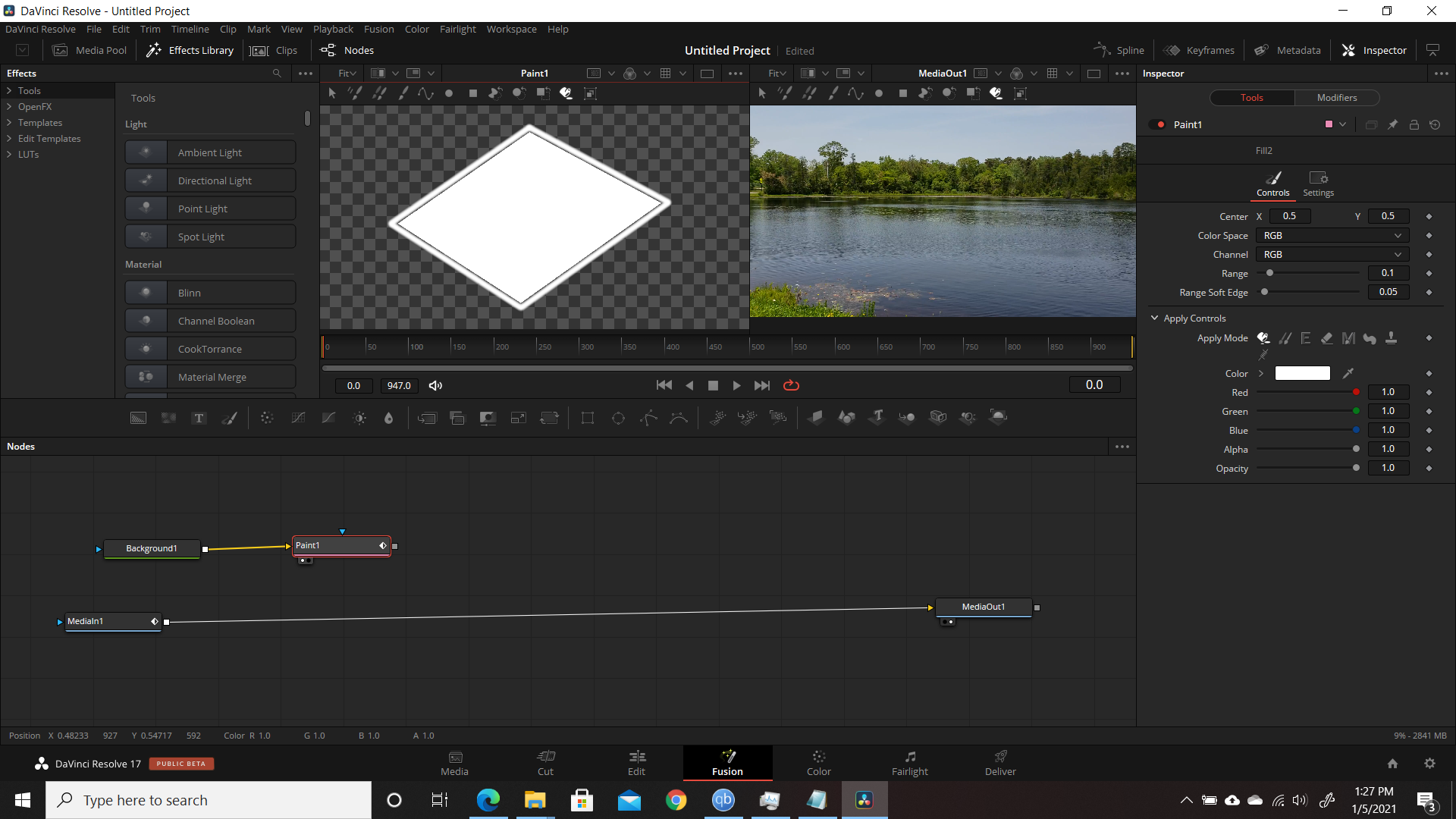Screen dimensions: 1456x819
Task: Add a Matte Control node from the toolbar
Action: (488, 418)
